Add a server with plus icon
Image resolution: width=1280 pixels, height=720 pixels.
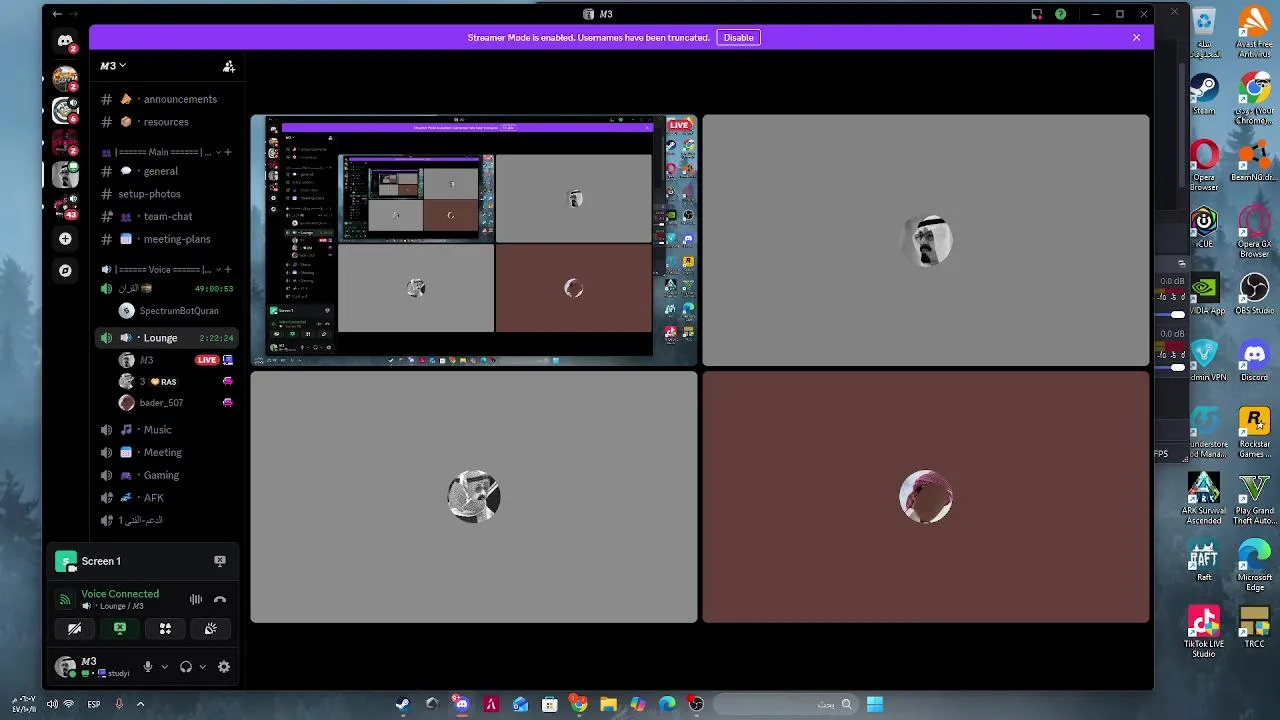pyautogui.click(x=65, y=239)
